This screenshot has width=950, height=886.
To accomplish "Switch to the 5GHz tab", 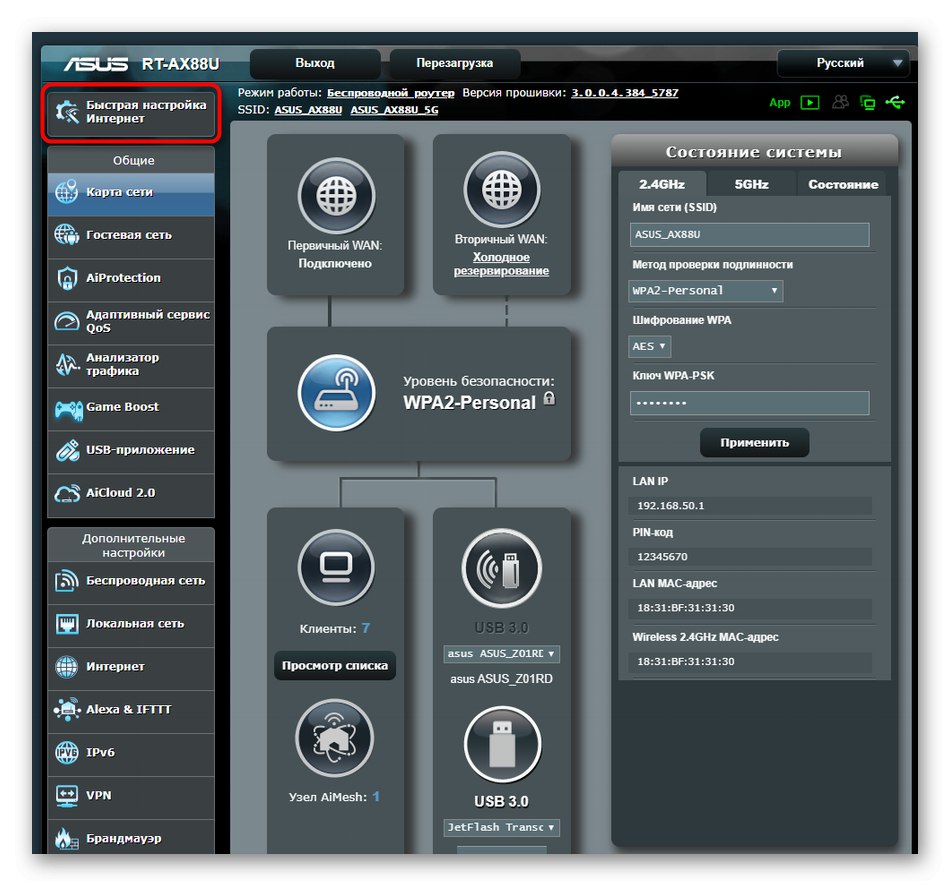I will 751,184.
